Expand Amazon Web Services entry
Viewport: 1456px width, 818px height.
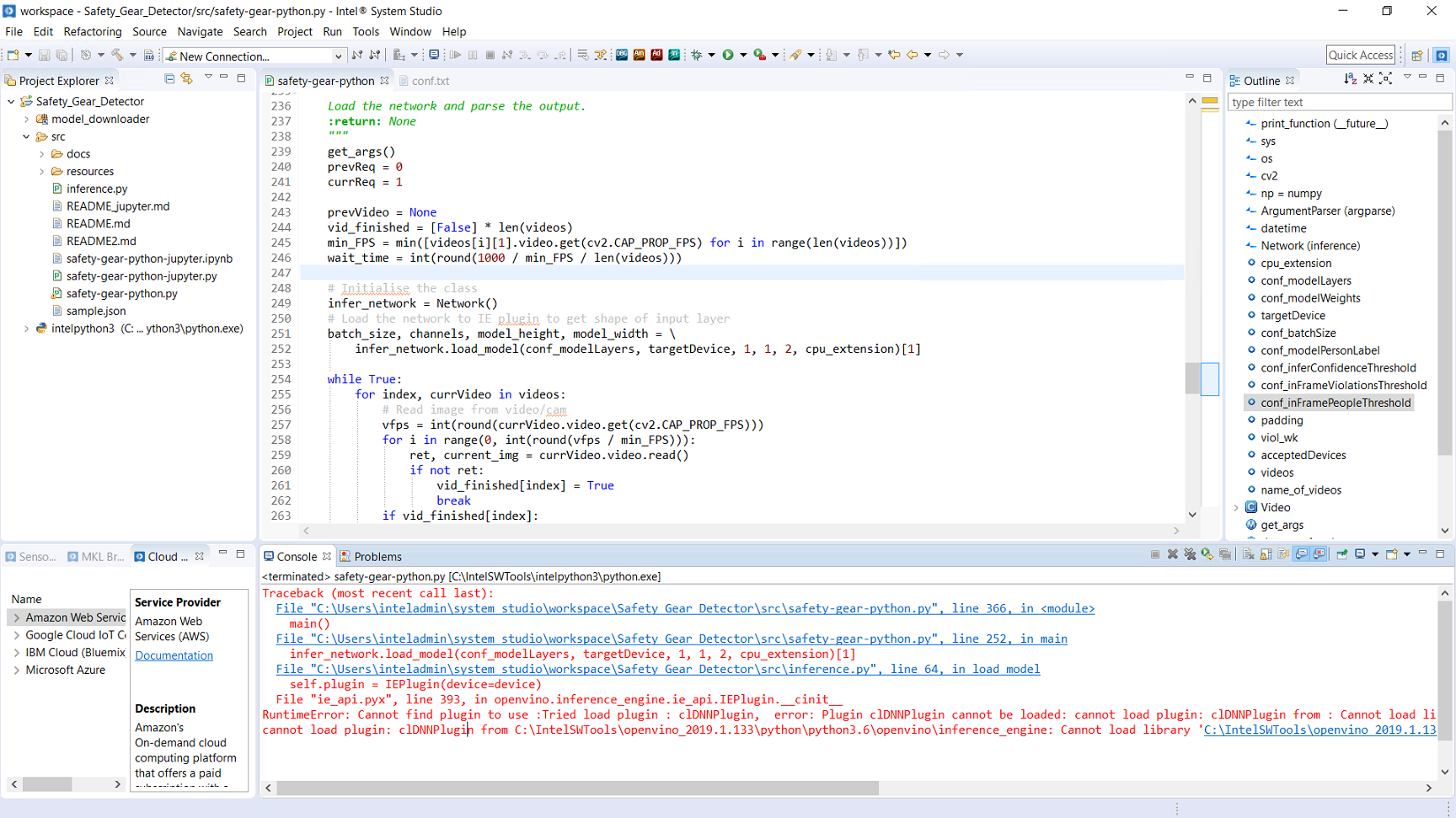coord(16,618)
